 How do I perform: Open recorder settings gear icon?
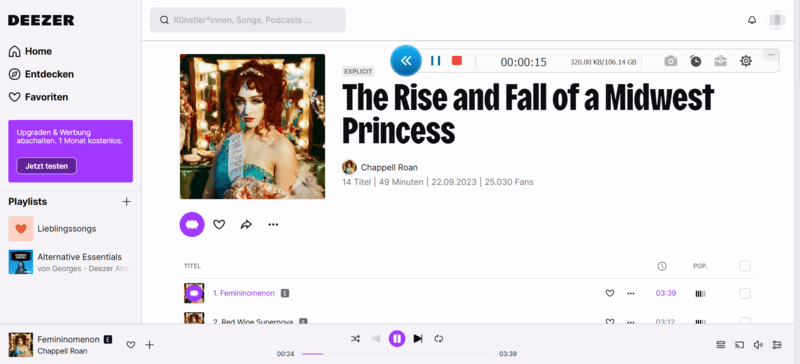click(746, 61)
